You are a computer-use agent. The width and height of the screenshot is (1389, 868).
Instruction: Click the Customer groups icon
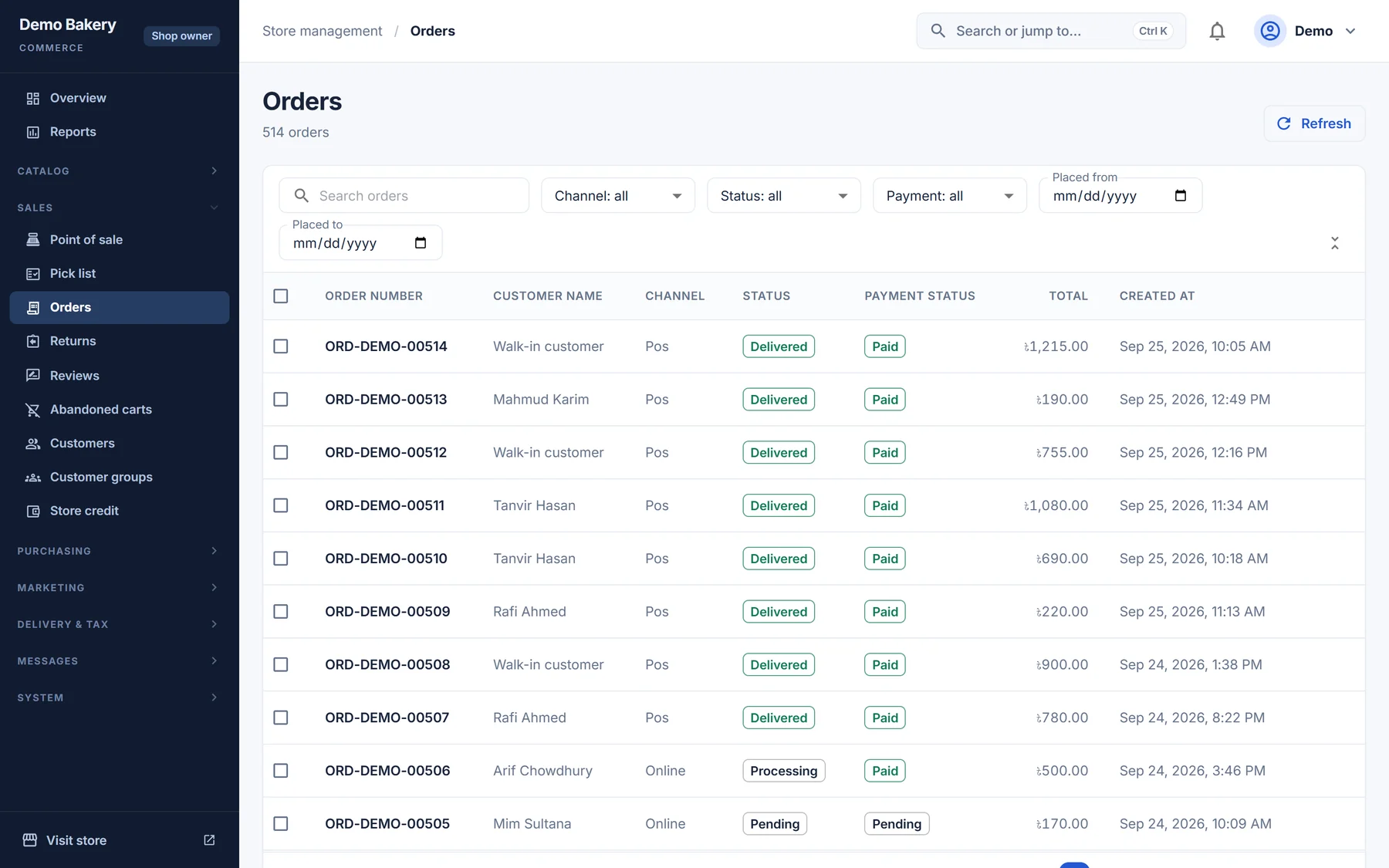(33, 478)
